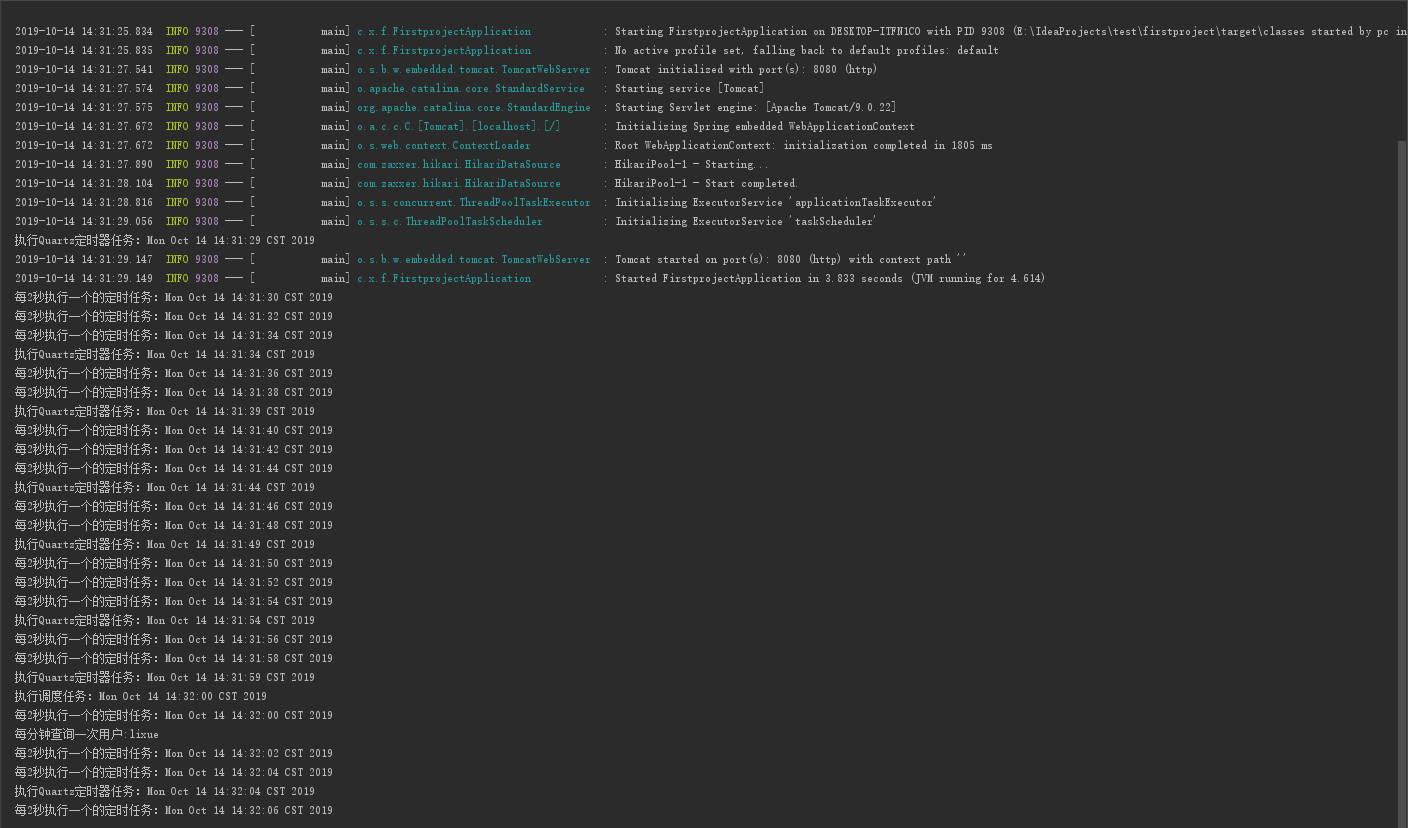Click the 'No active profile set' log message
The image size is (1408, 828).
pyautogui.click(x=807, y=51)
